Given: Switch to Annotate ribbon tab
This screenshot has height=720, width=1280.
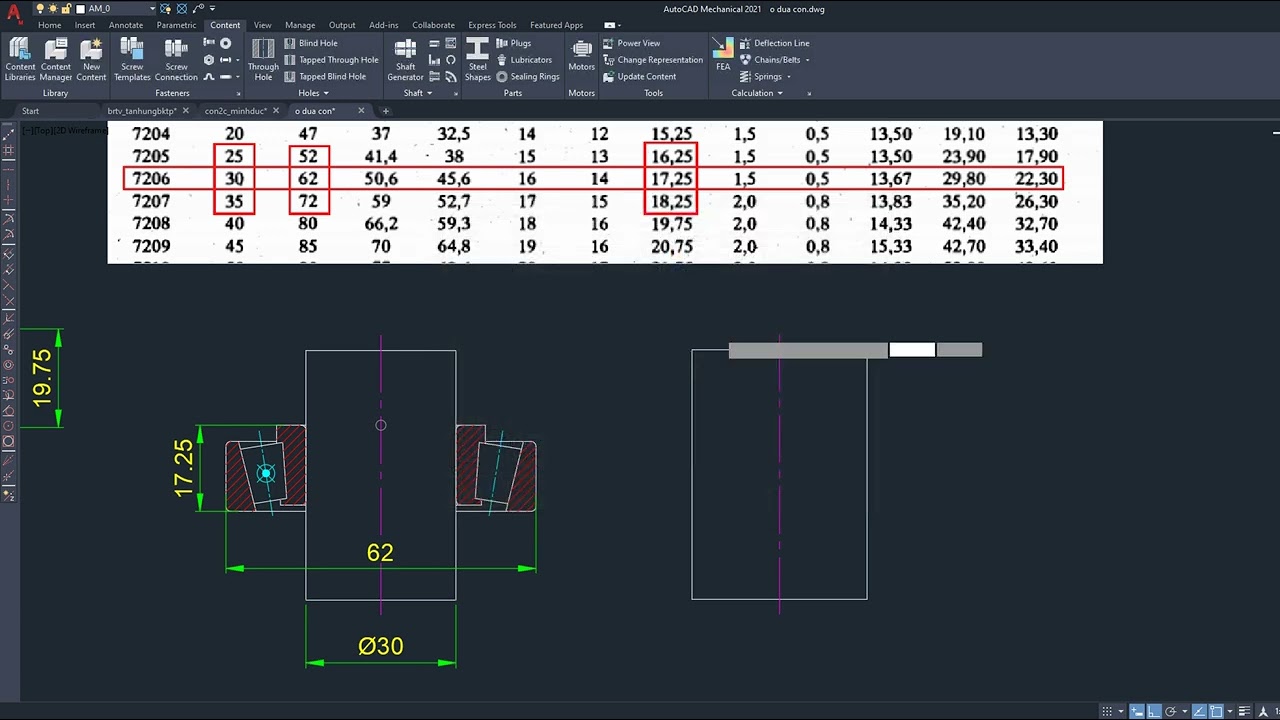Looking at the screenshot, I should pyautogui.click(x=126, y=25).
